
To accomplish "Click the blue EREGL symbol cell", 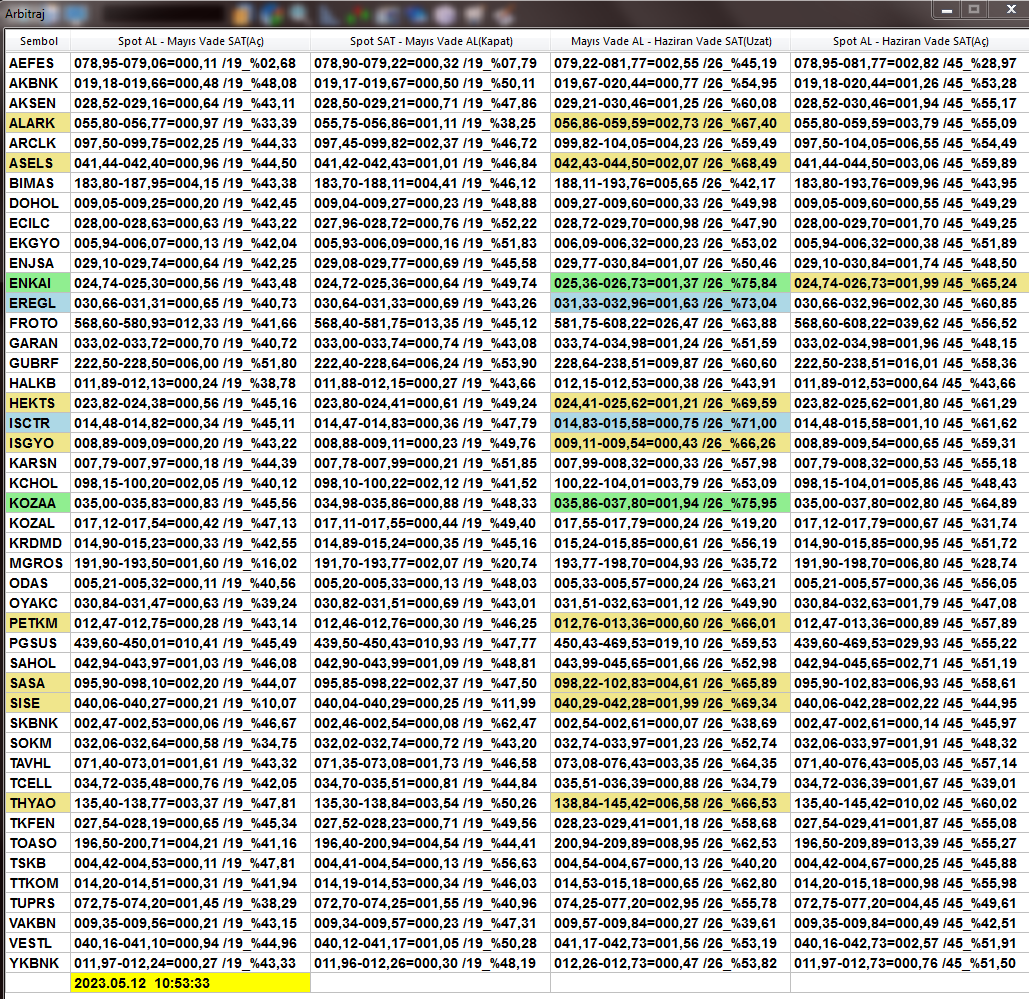I will pos(38,303).
